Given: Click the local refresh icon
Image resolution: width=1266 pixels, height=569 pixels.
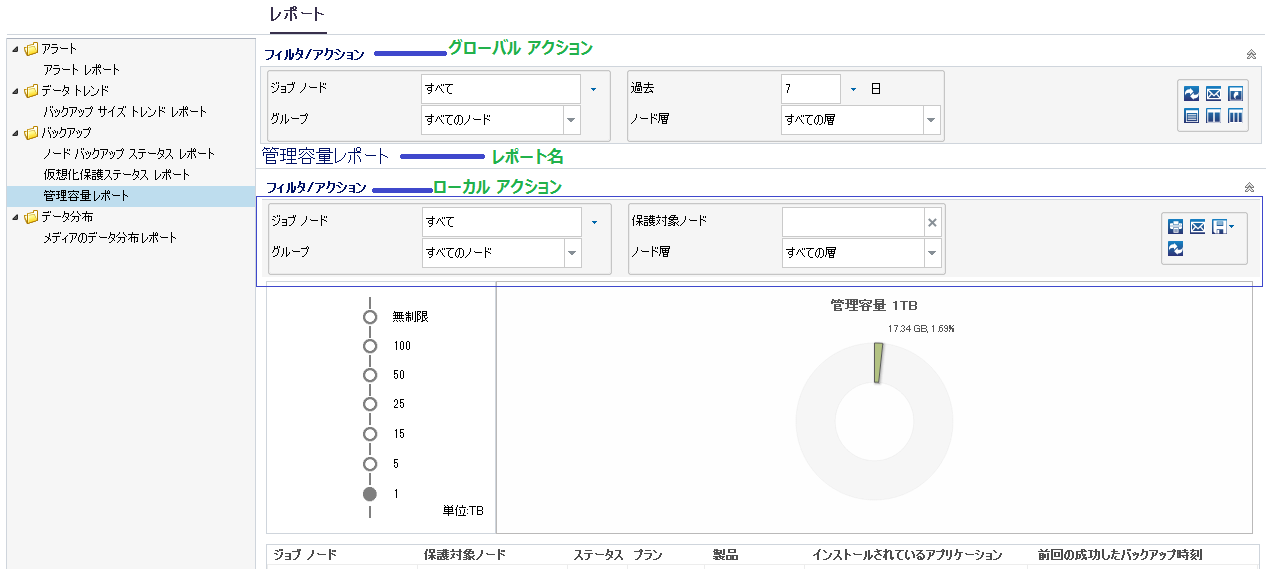Looking at the screenshot, I should point(1175,249).
